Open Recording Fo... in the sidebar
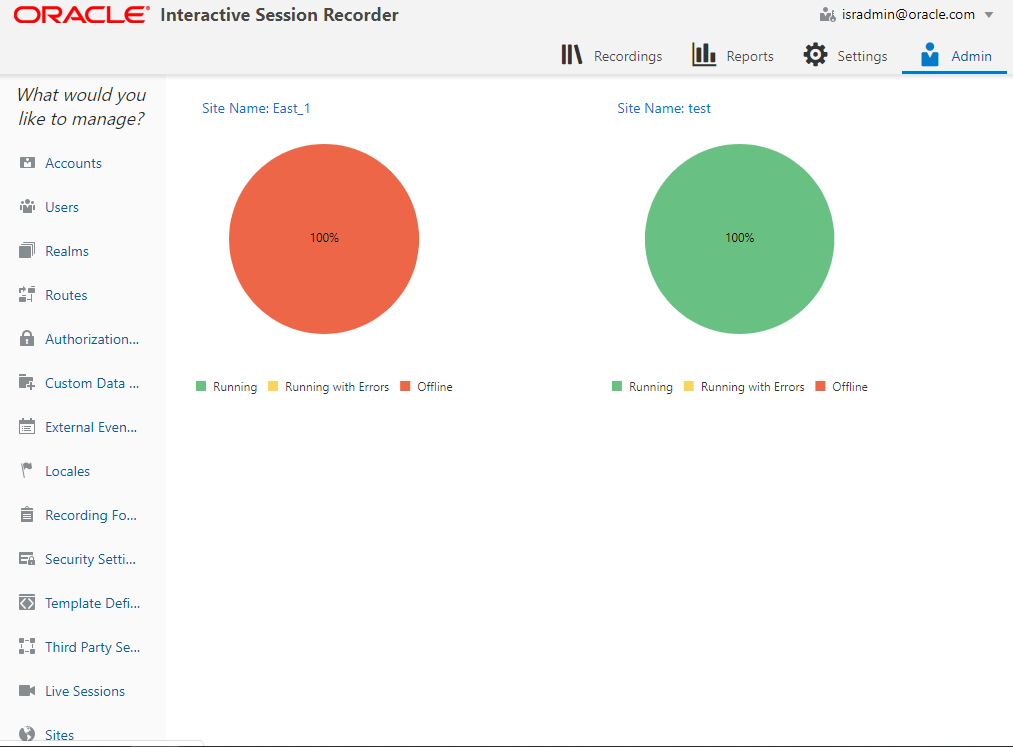Image resolution: width=1013 pixels, height=747 pixels. coord(91,515)
